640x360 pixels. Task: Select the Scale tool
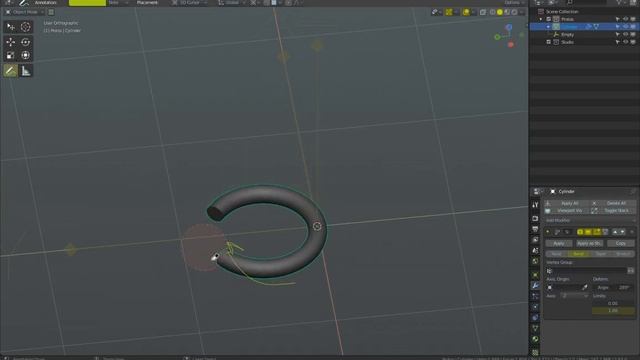[x=11, y=56]
